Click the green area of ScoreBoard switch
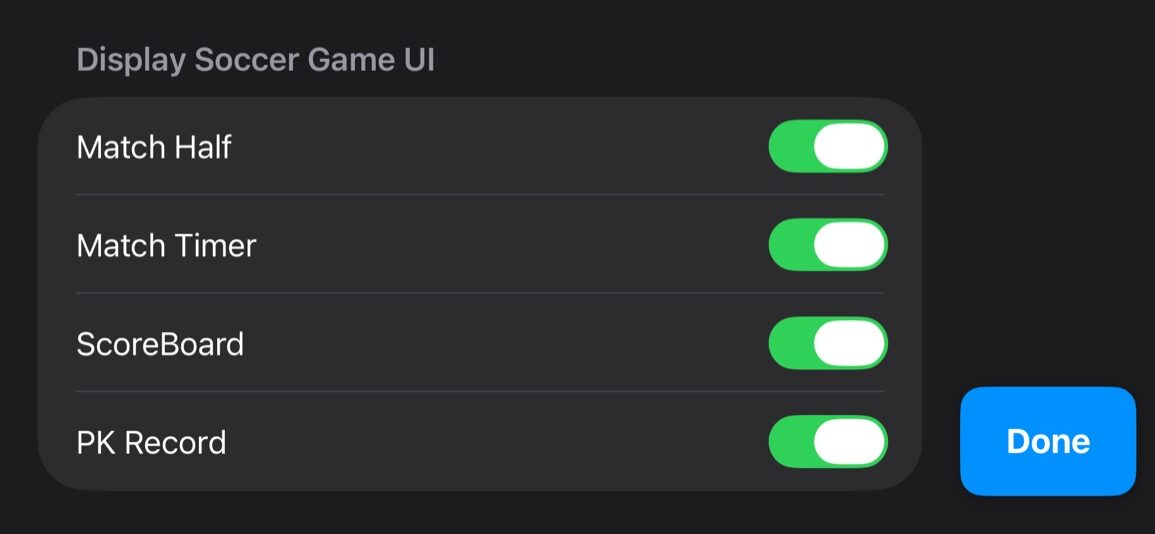Screen dimensions: 1155x534 coord(790,344)
